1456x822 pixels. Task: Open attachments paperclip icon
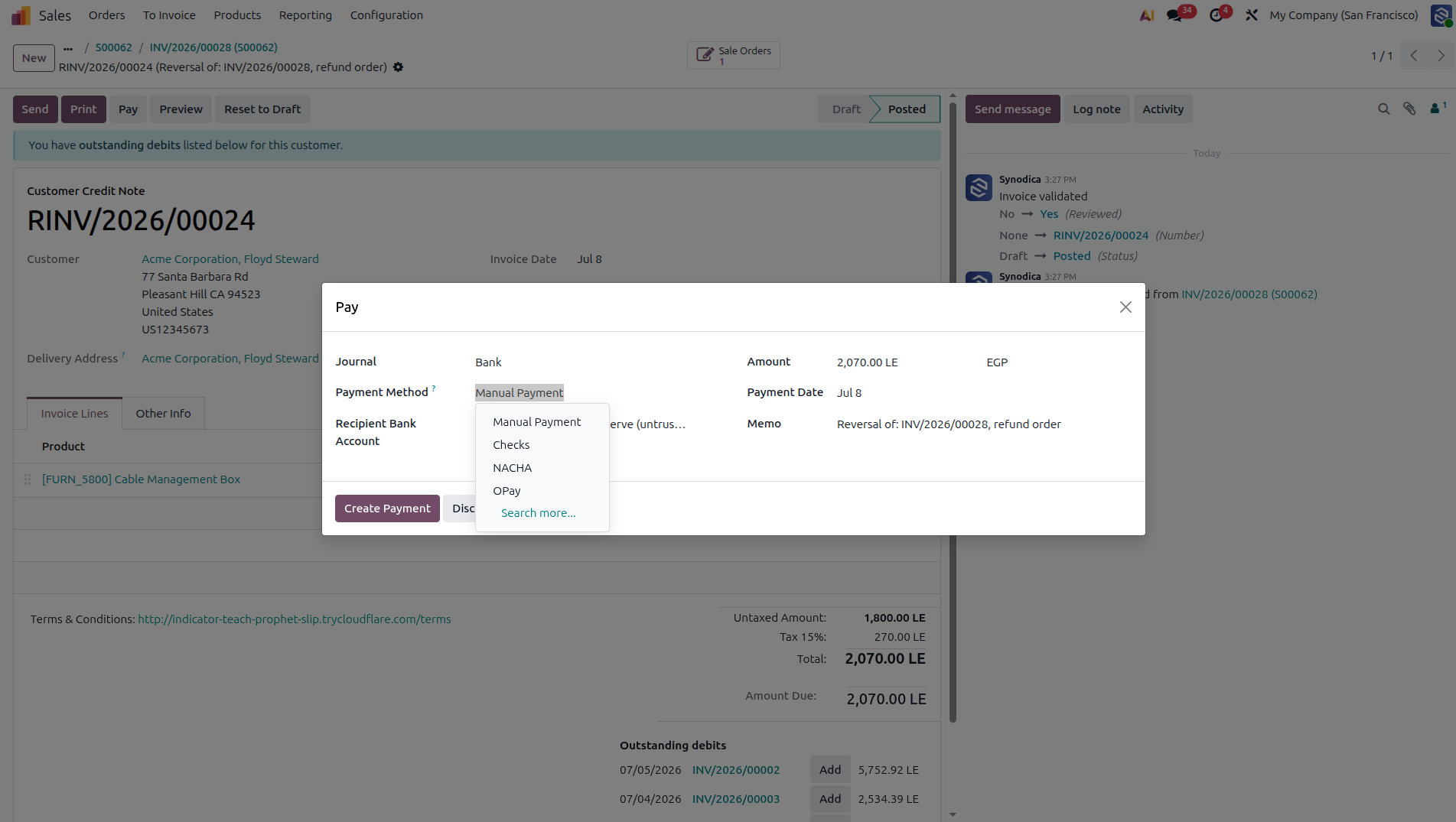pos(1409,109)
